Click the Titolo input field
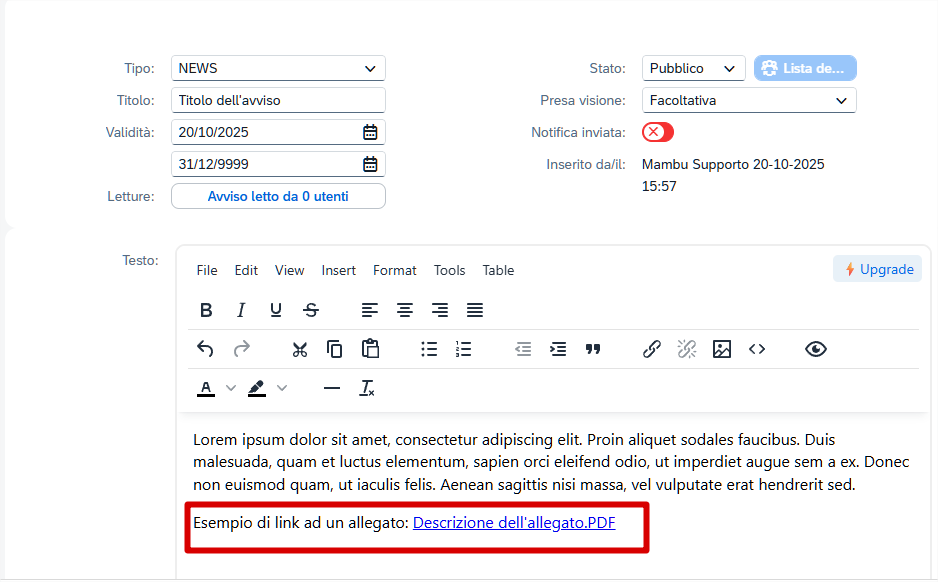Image resolution: width=938 pixels, height=582 pixels. [278, 100]
